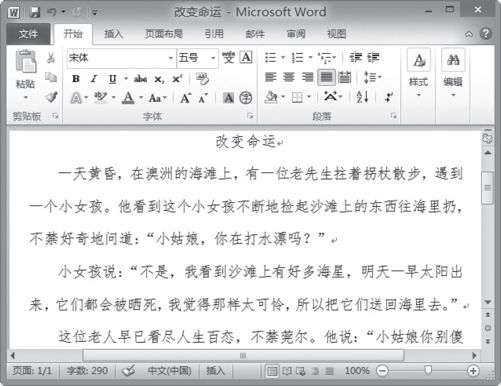
Task: Click the Save icon in title bar
Action: (34, 12)
